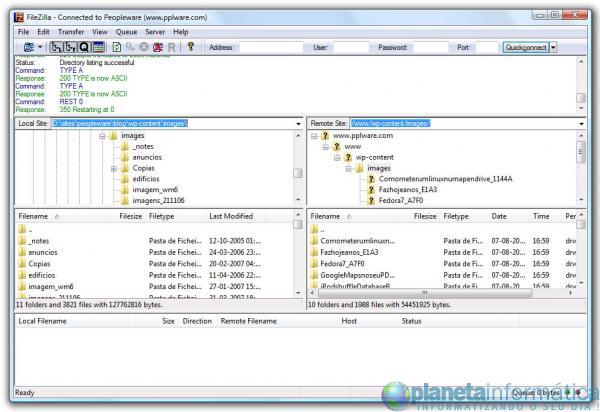Click the Direction column header in queue
This screenshot has width=600, height=412.
[x=197, y=321]
